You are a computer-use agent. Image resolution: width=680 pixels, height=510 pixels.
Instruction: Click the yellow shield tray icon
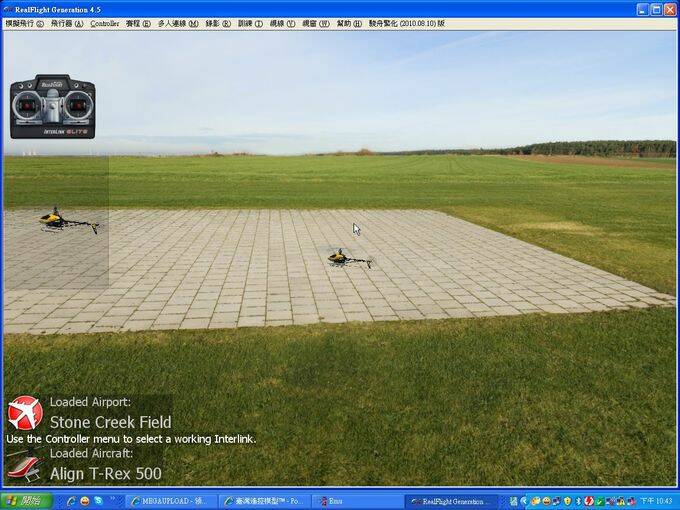pos(567,501)
